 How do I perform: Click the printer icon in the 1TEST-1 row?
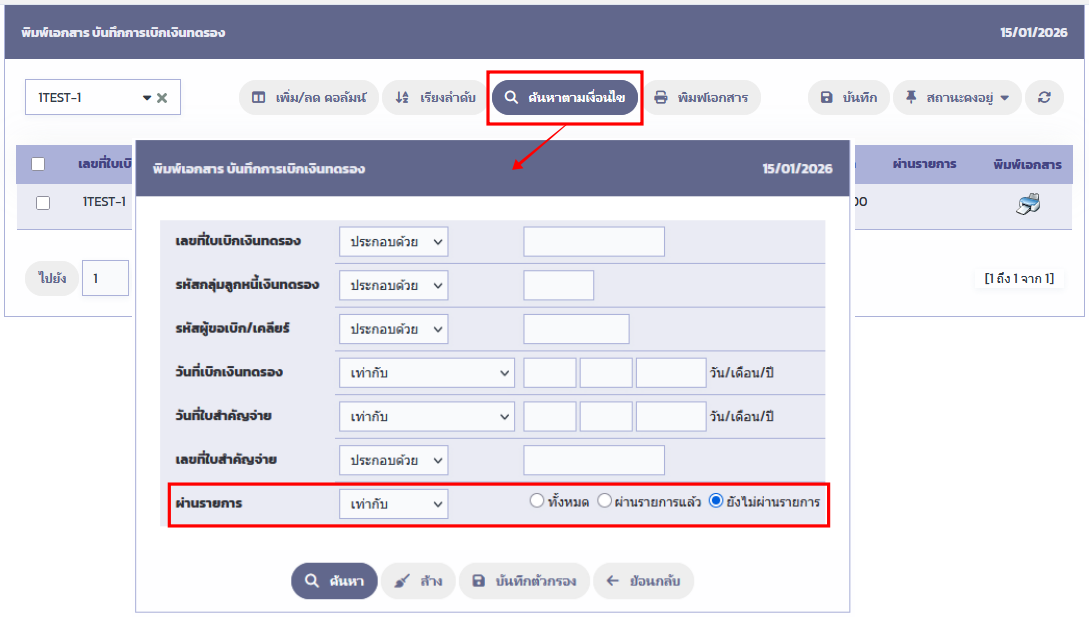pyautogui.click(x=1028, y=204)
